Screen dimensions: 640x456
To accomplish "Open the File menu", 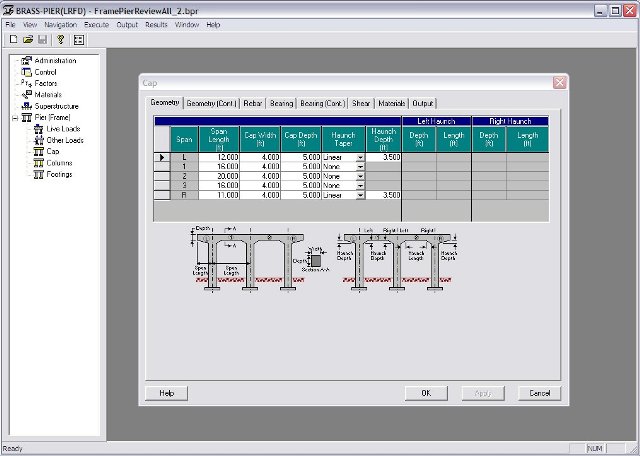I will (x=10, y=25).
